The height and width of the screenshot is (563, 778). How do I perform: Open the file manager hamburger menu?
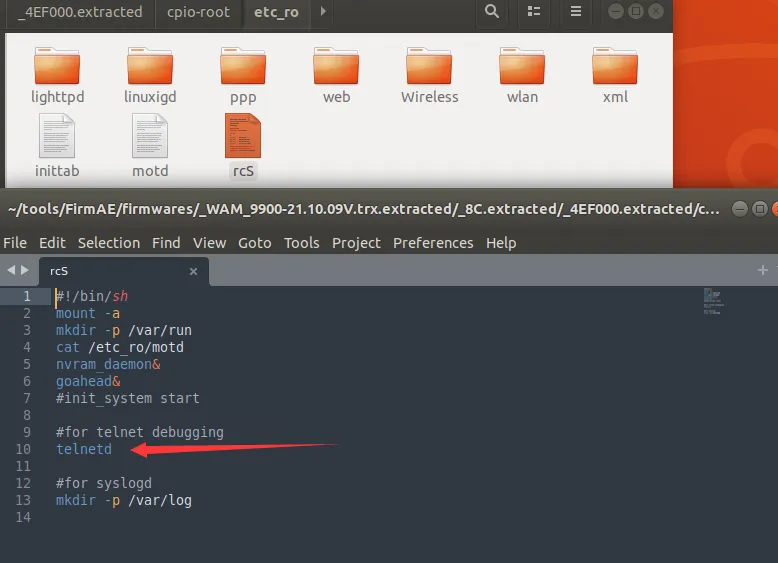point(576,11)
